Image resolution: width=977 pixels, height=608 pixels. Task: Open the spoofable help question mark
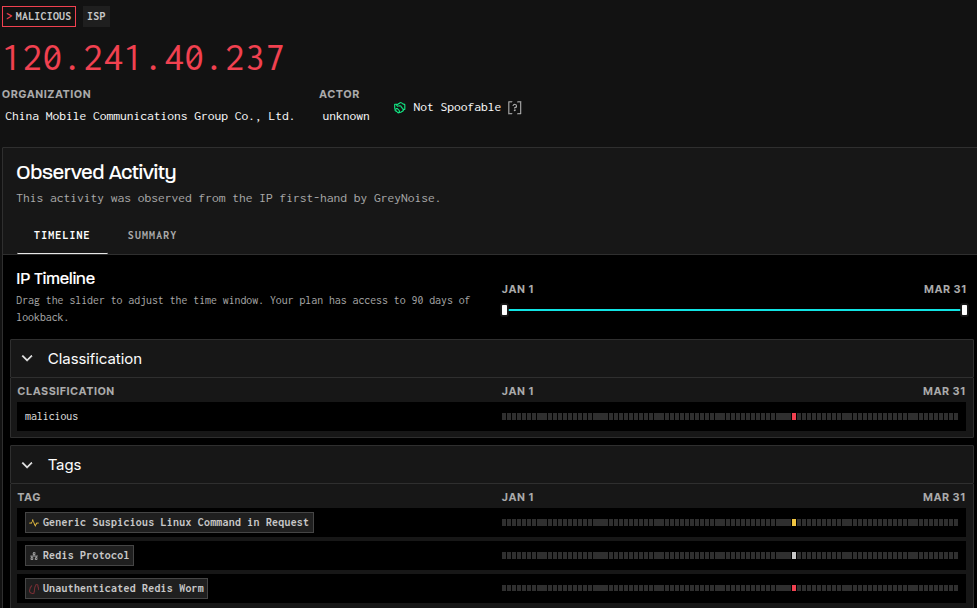coord(514,108)
